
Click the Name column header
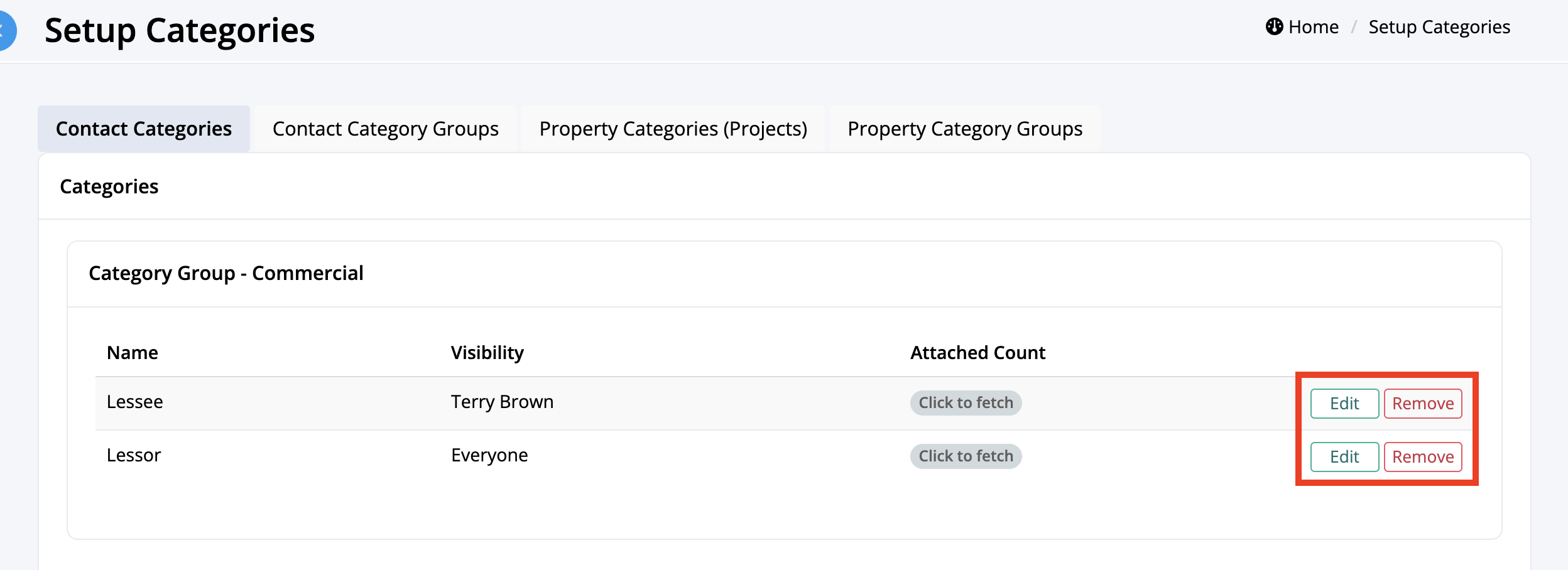tap(133, 353)
